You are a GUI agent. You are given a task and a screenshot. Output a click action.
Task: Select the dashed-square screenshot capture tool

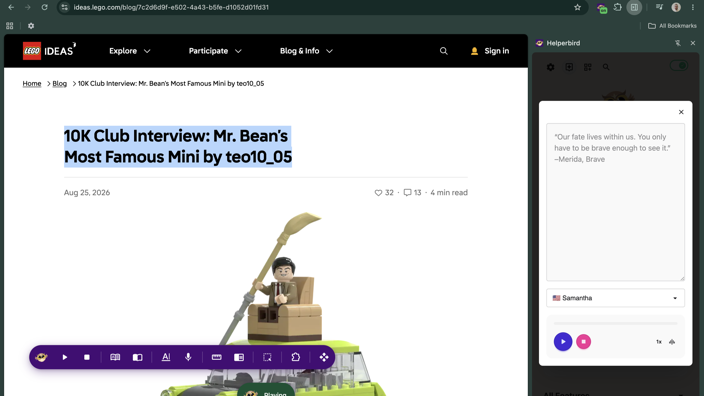[x=267, y=357]
